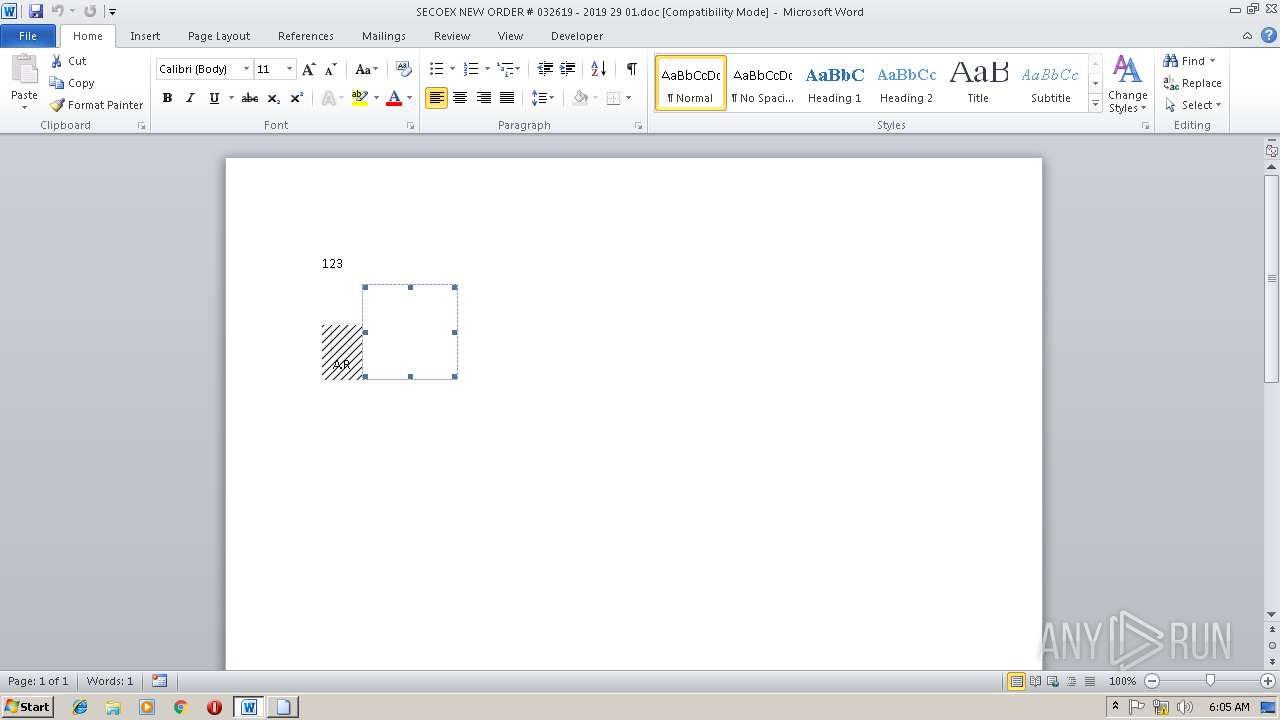Apply subscript formatting

pos(274,98)
